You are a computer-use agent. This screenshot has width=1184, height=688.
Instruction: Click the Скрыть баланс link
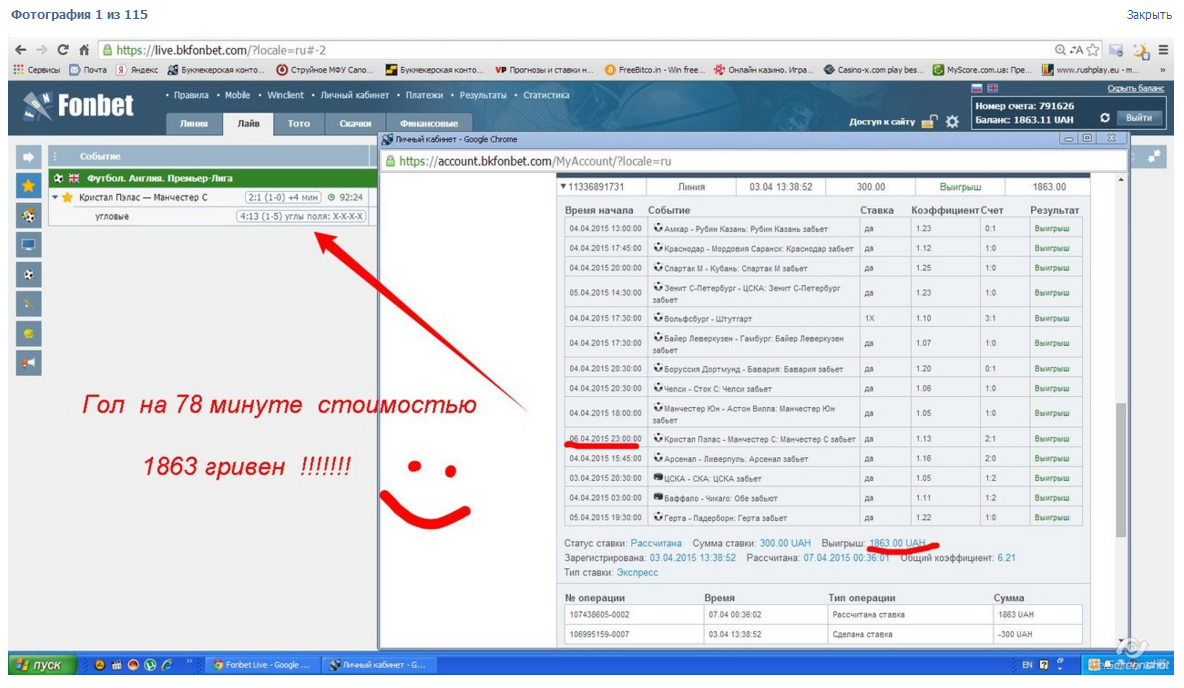[1135, 88]
